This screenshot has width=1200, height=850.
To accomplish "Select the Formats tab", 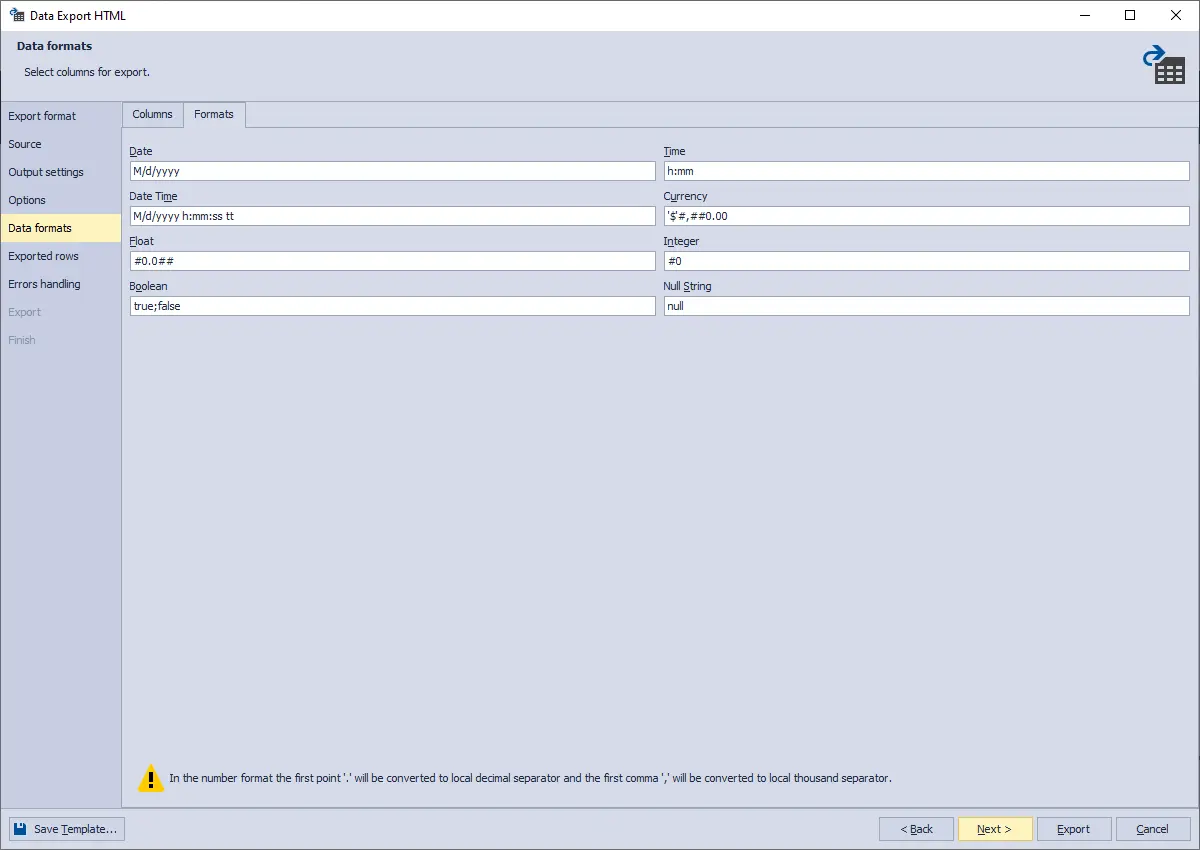I will click(214, 114).
